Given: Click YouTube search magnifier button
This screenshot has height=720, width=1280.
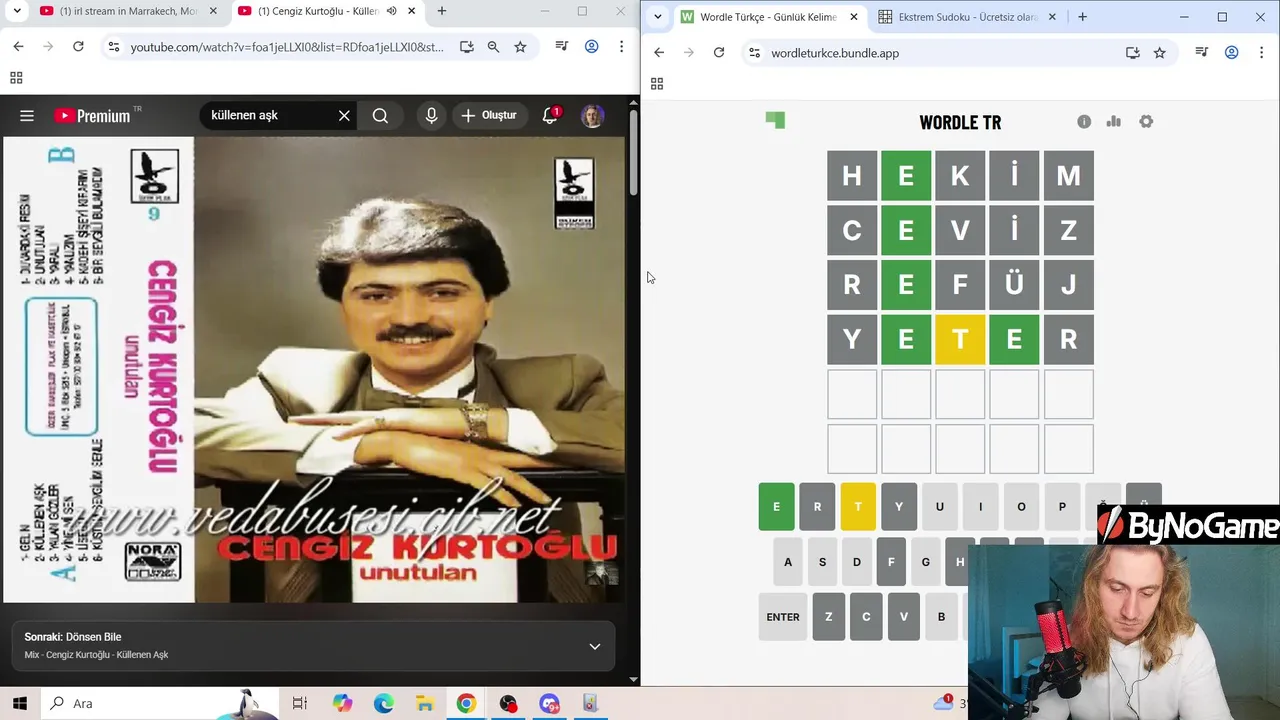Looking at the screenshot, I should pos(380,115).
